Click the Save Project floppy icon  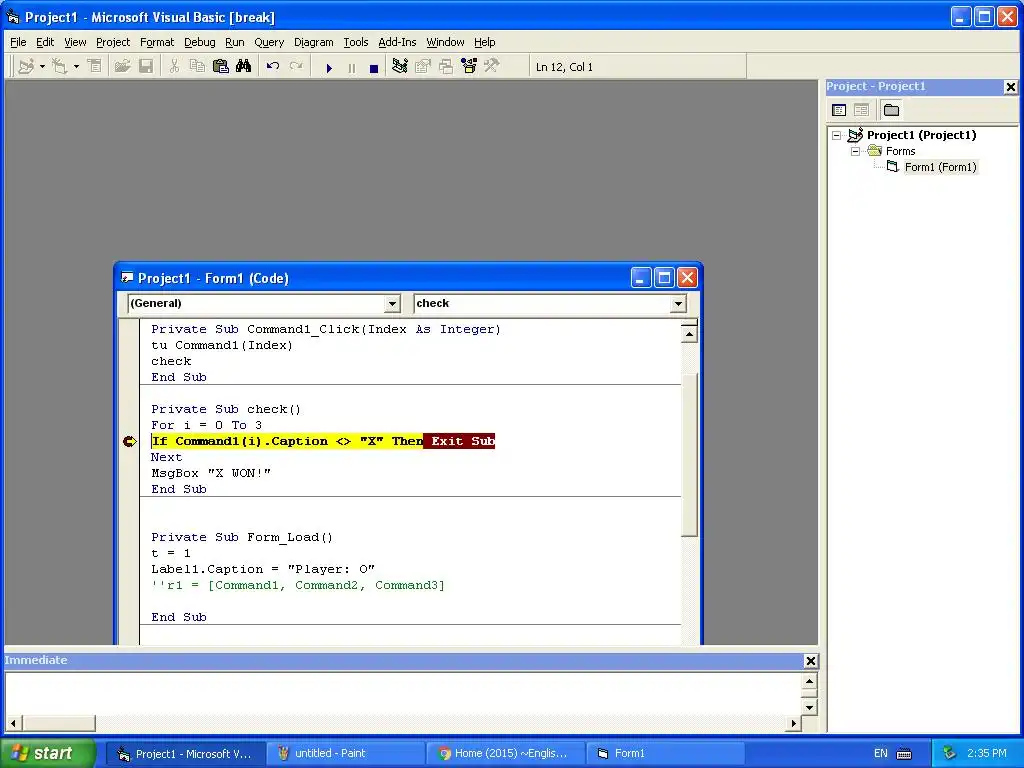click(x=146, y=67)
